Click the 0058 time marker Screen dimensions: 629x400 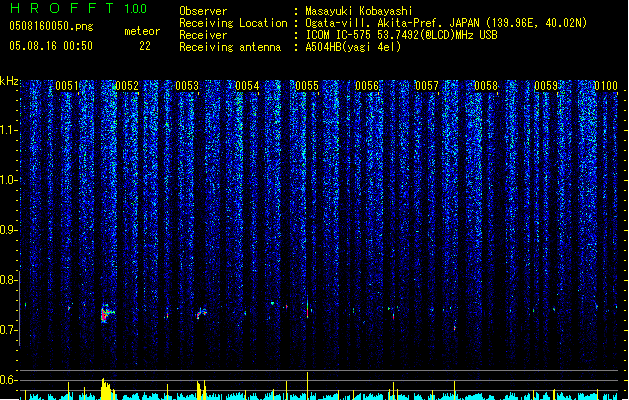tap(486, 86)
